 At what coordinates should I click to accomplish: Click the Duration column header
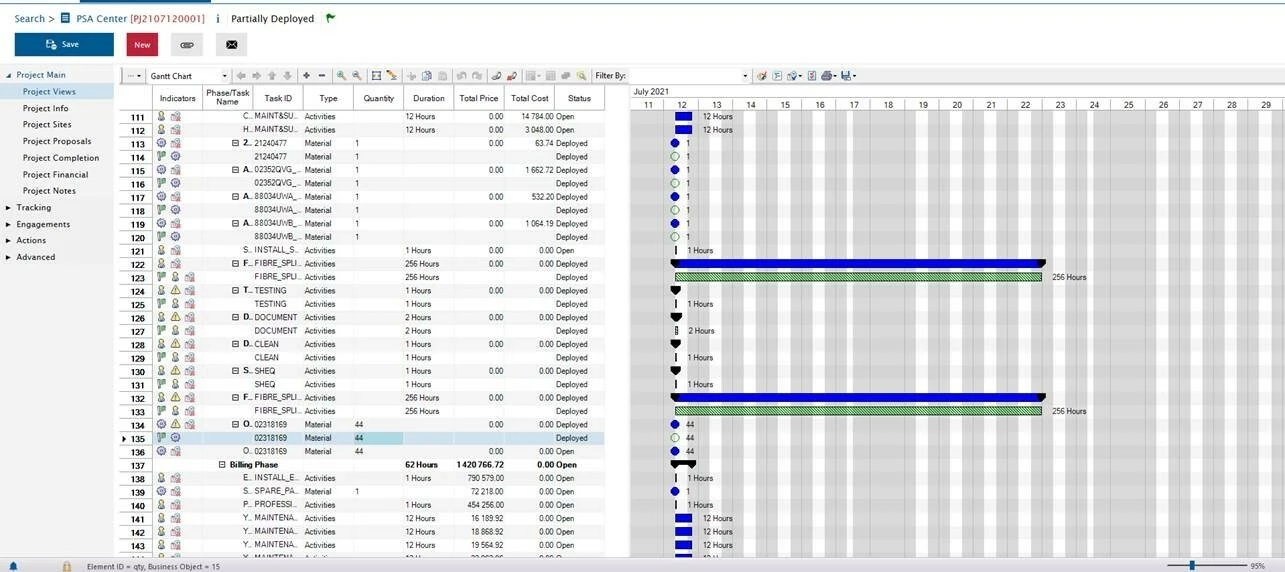429,98
